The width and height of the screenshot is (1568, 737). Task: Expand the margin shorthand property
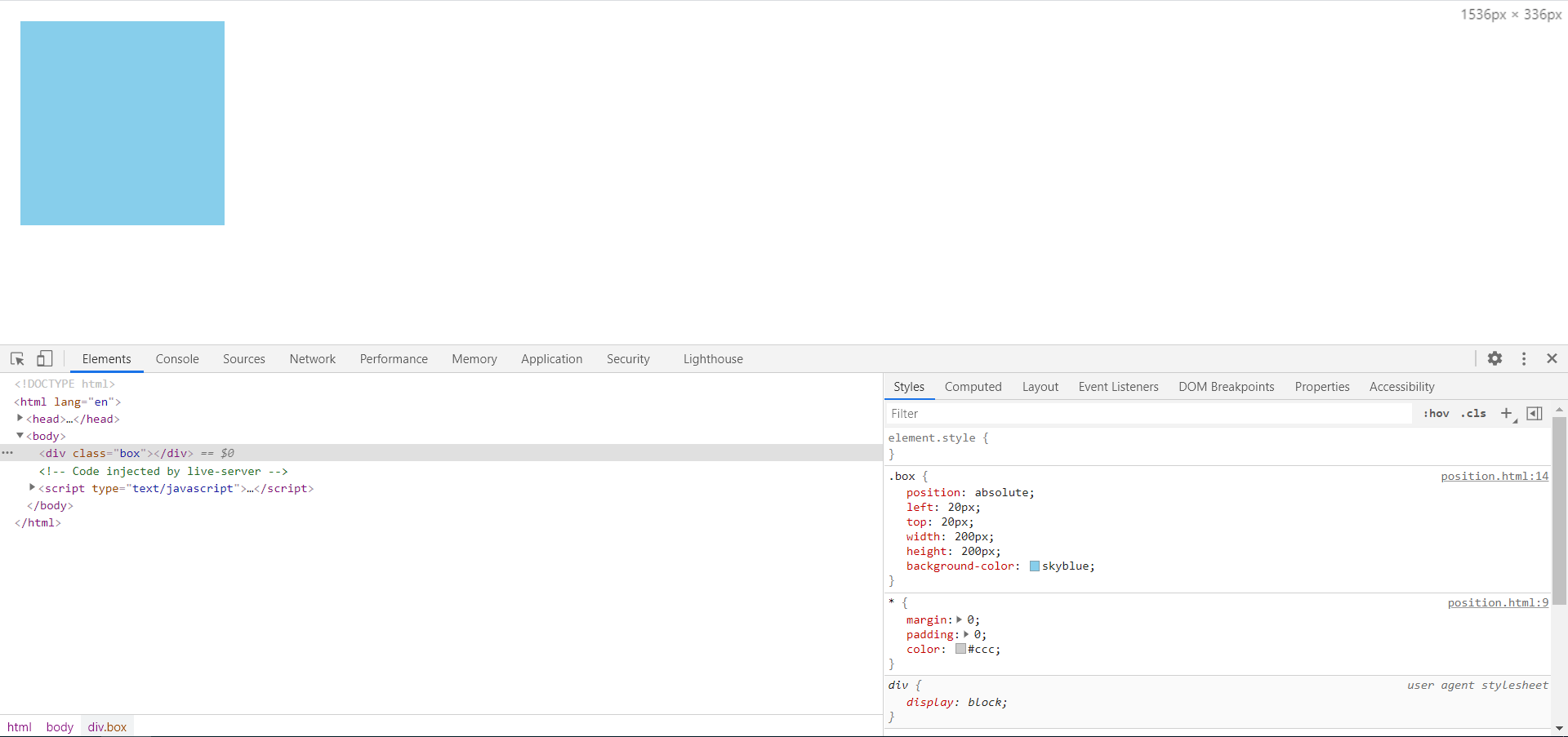click(x=959, y=620)
